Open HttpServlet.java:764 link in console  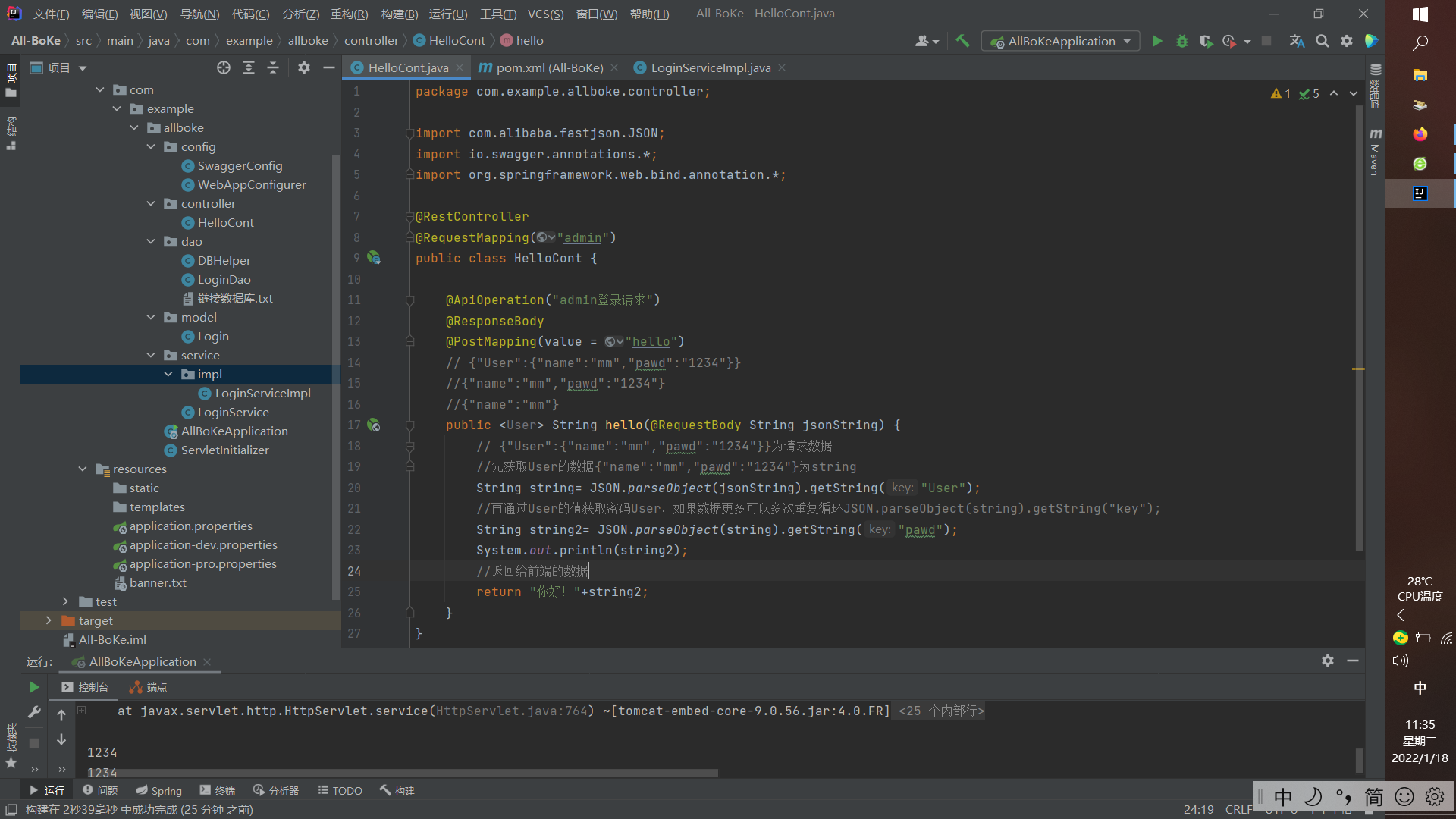click(512, 711)
